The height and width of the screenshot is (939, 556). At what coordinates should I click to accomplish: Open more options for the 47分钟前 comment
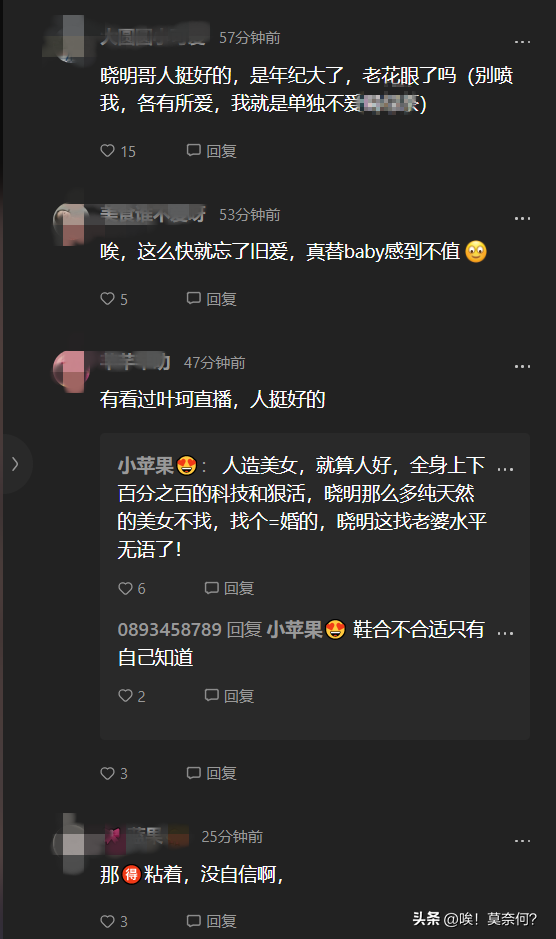point(522,366)
